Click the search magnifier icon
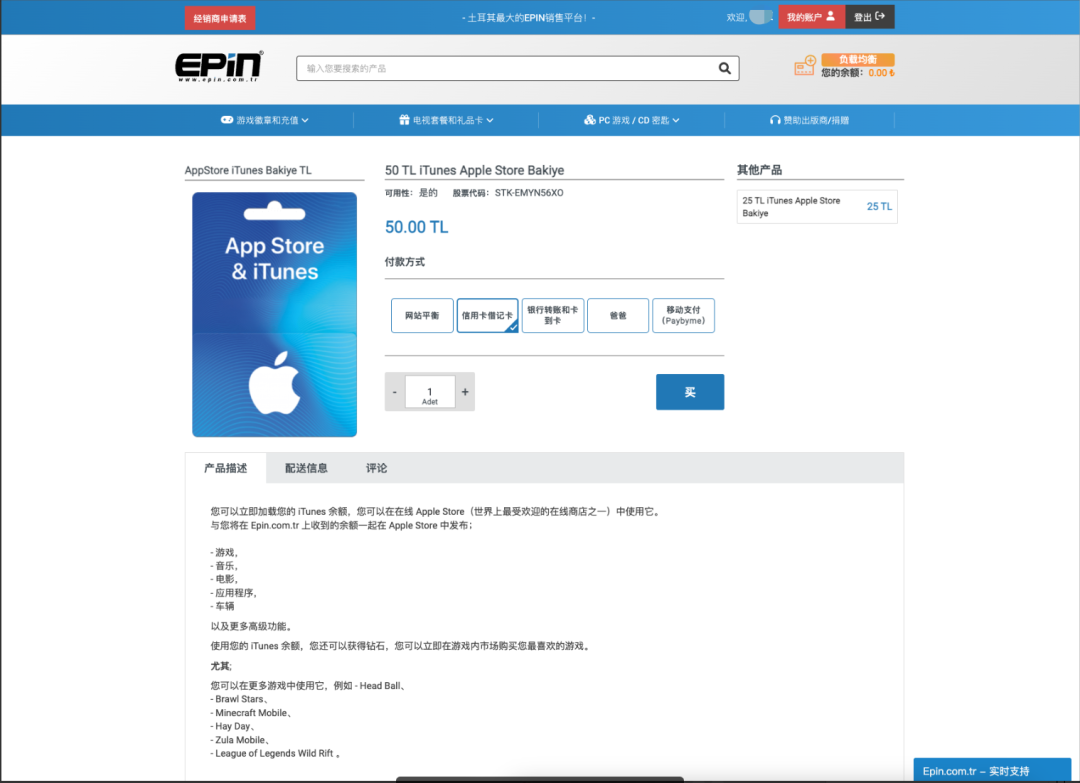Screen dimensions: 1080x783 725,68
